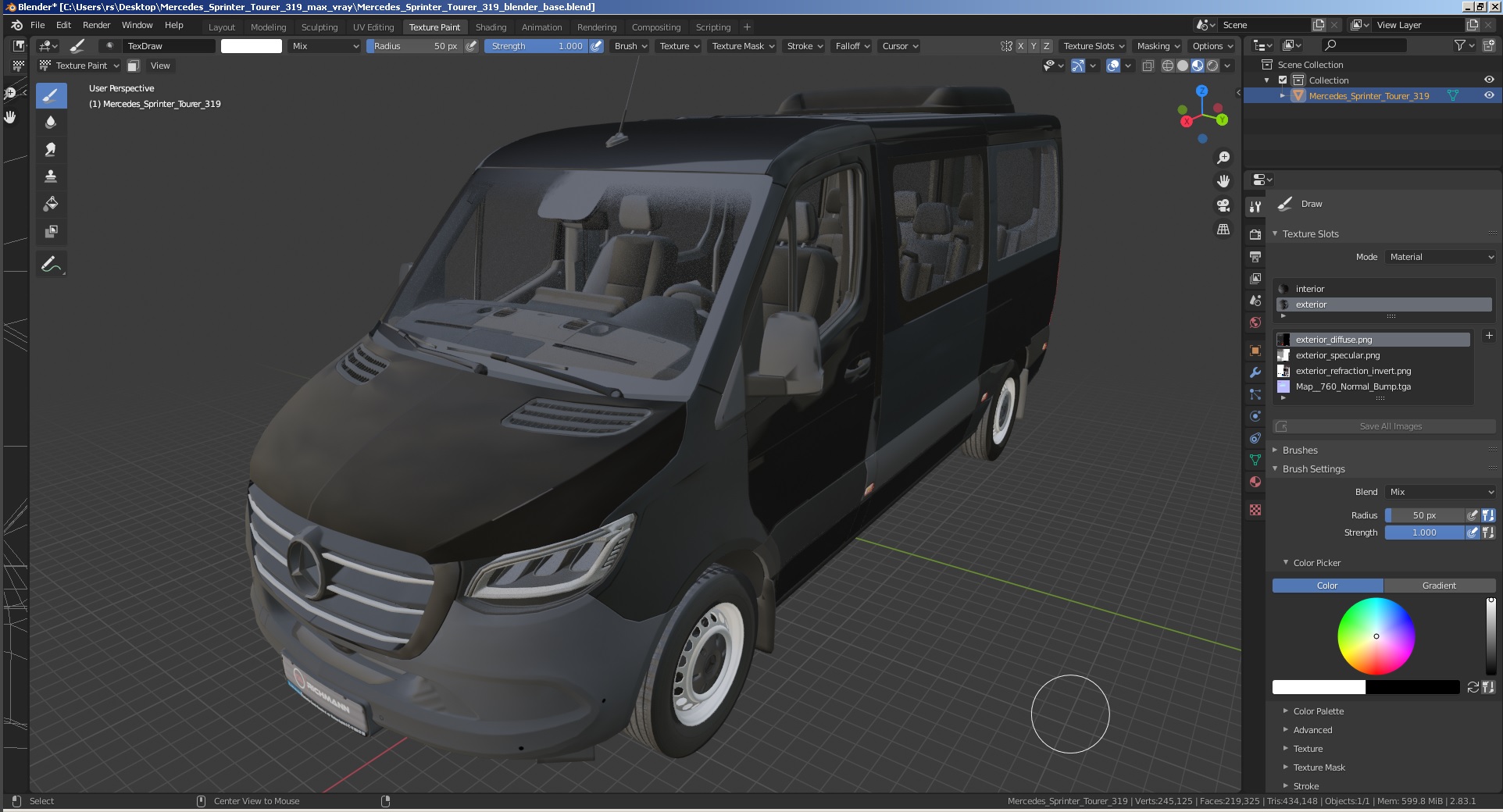Open Output properties tab
This screenshot has height=812, width=1503.
tap(1255, 256)
